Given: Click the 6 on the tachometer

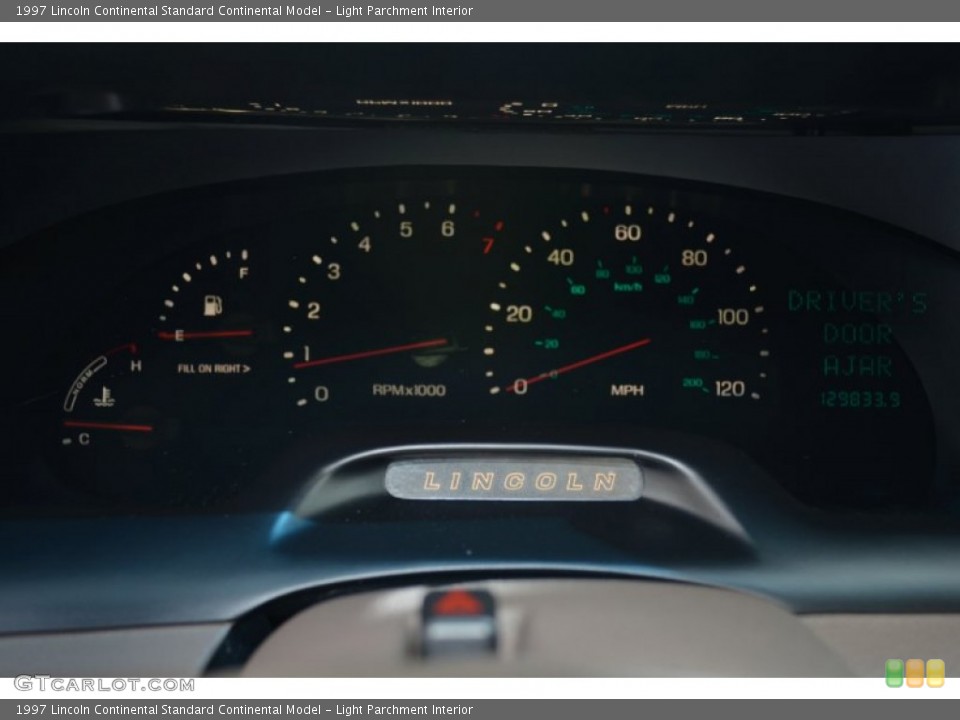Looking at the screenshot, I should [x=448, y=228].
